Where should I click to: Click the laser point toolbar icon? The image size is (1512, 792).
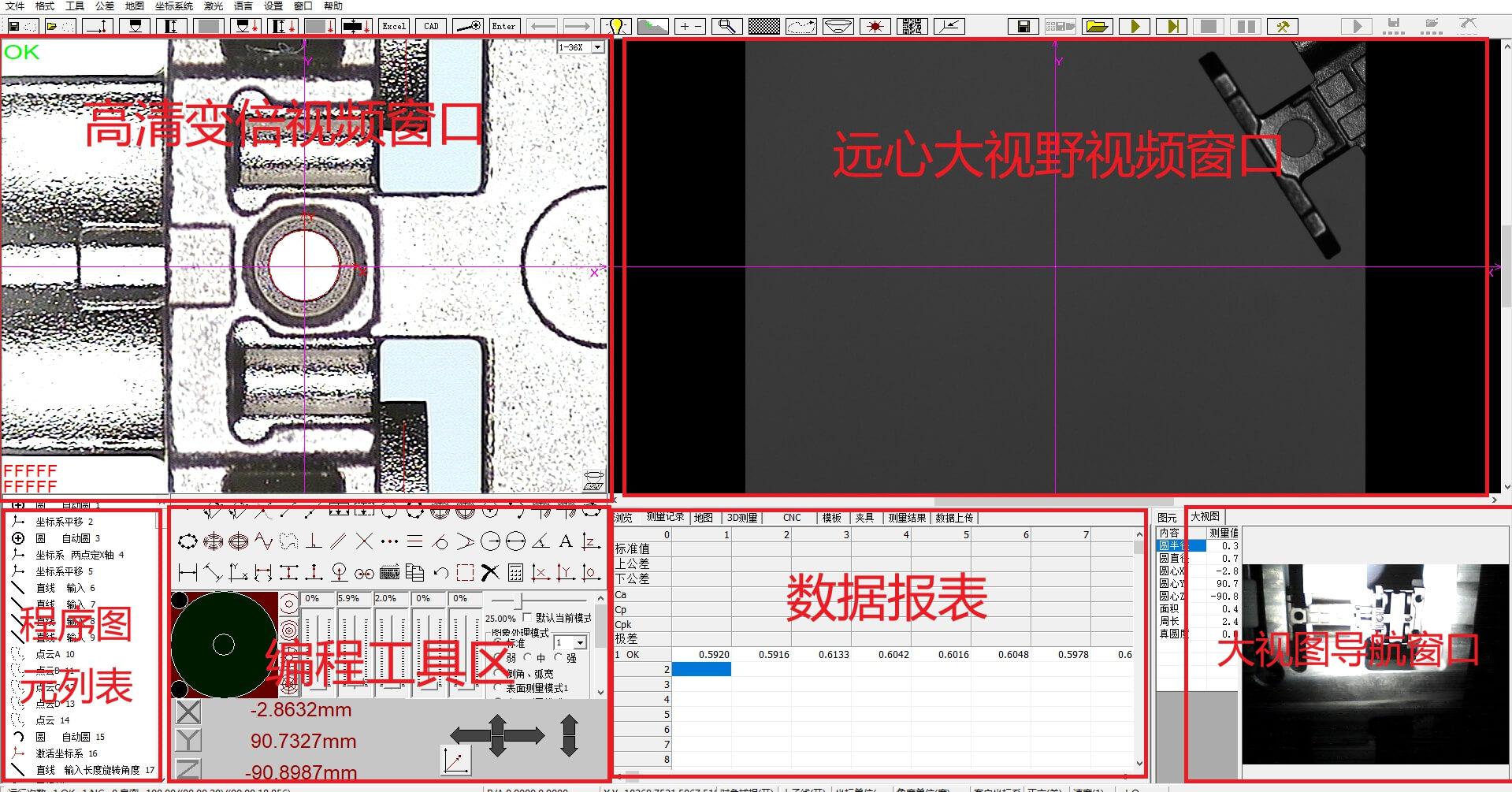(x=875, y=27)
